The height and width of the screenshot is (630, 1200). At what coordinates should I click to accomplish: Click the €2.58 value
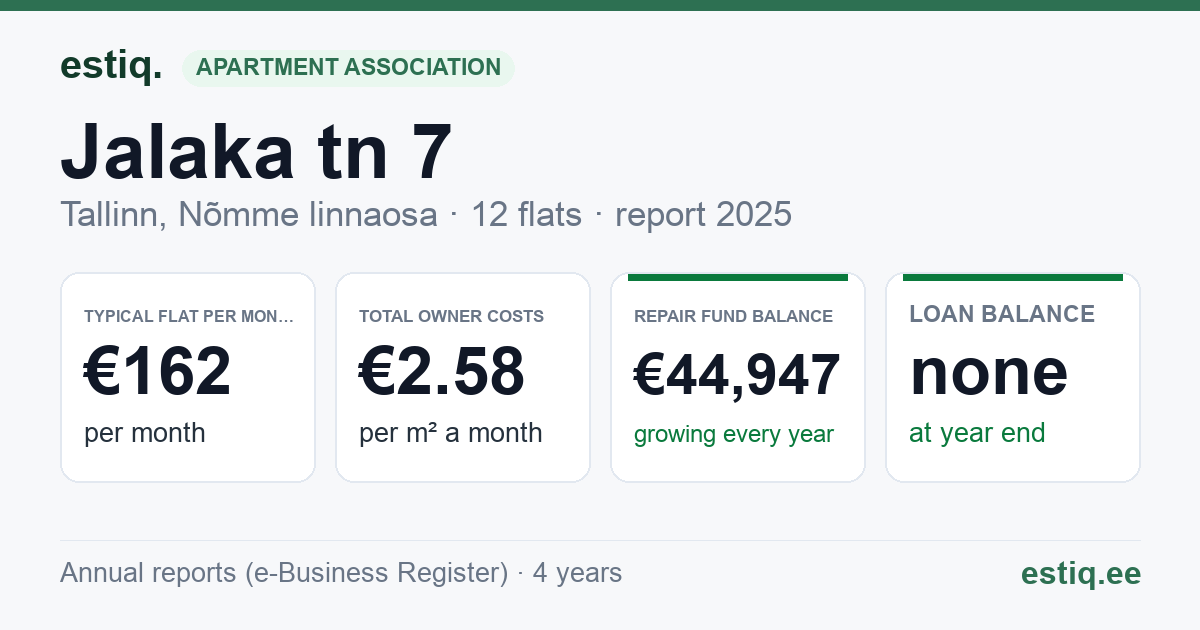pos(442,371)
